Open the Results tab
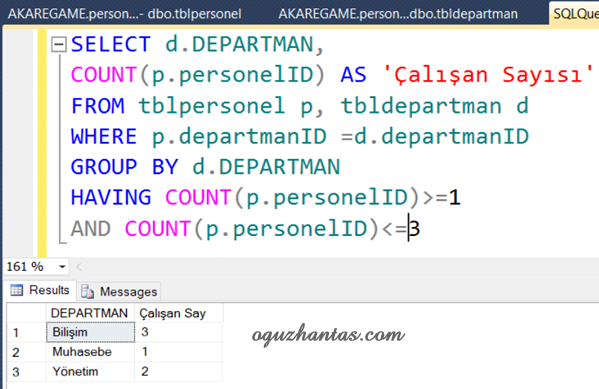Viewport: 599px width, 389px height. pos(40,290)
